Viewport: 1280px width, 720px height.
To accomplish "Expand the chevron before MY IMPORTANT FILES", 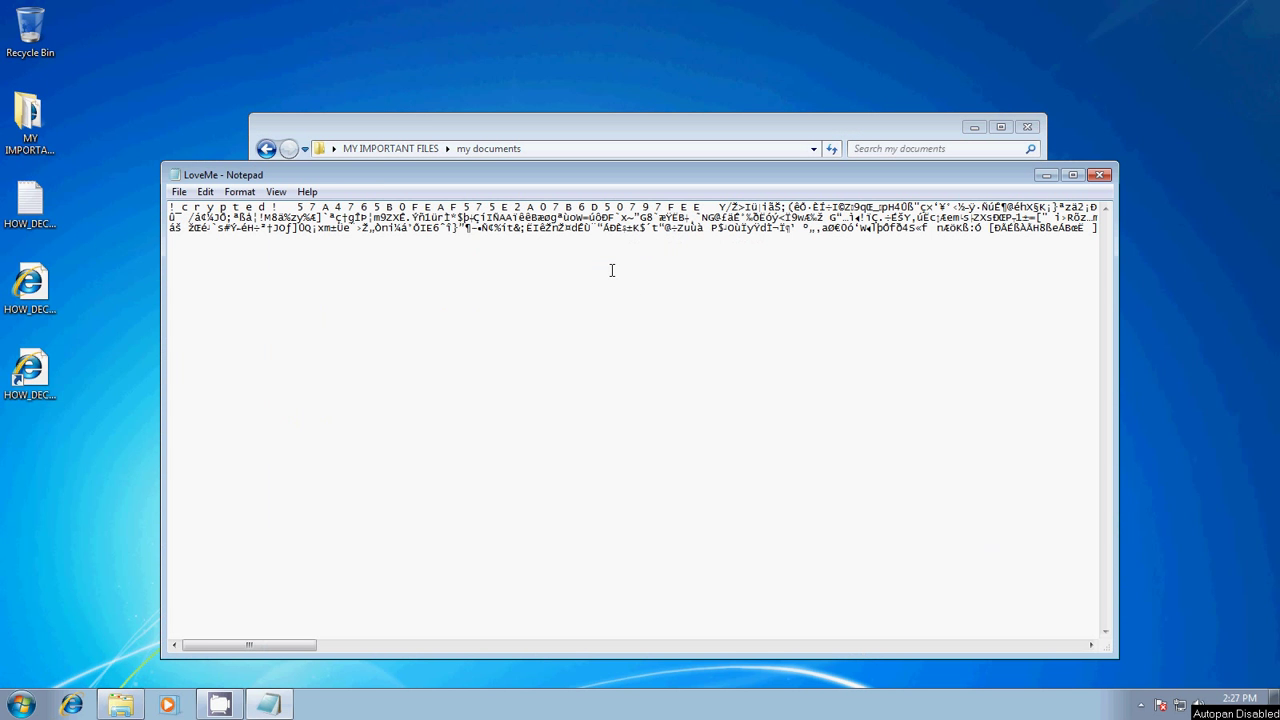I will click(334, 149).
